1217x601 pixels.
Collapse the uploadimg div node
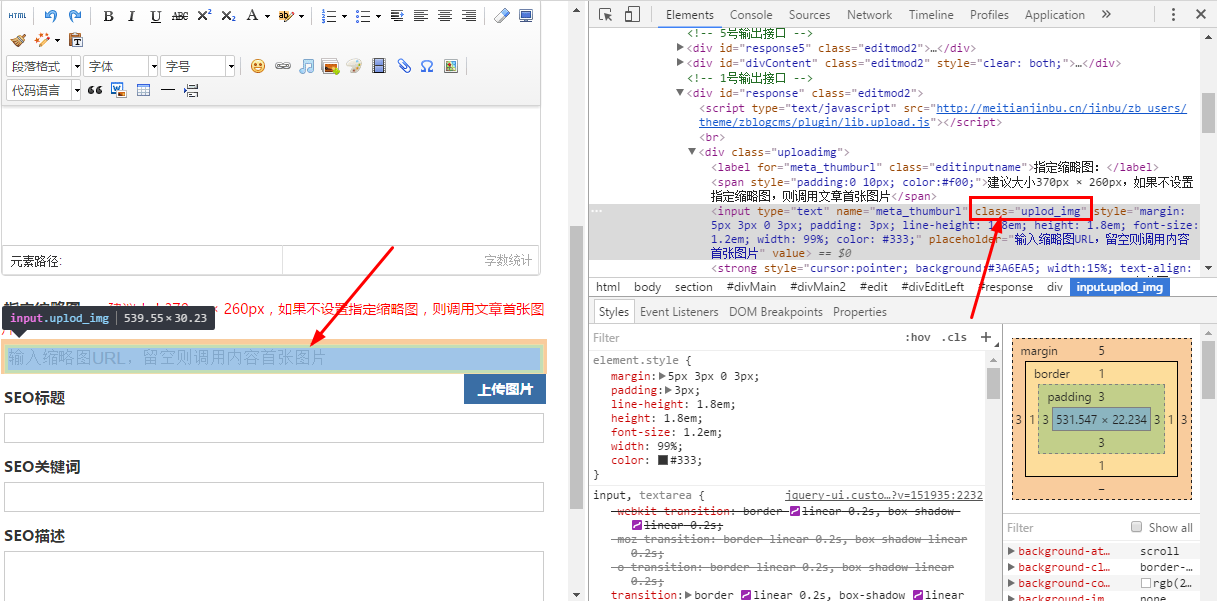click(691, 152)
